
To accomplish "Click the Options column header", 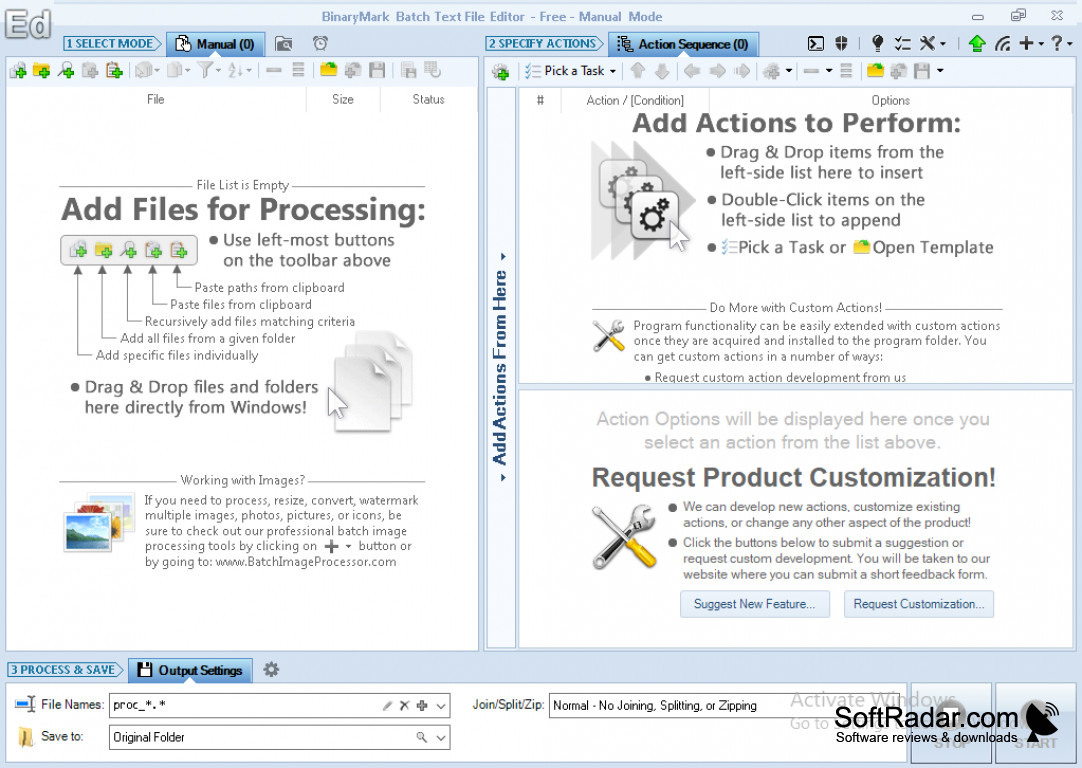I will tap(890, 101).
